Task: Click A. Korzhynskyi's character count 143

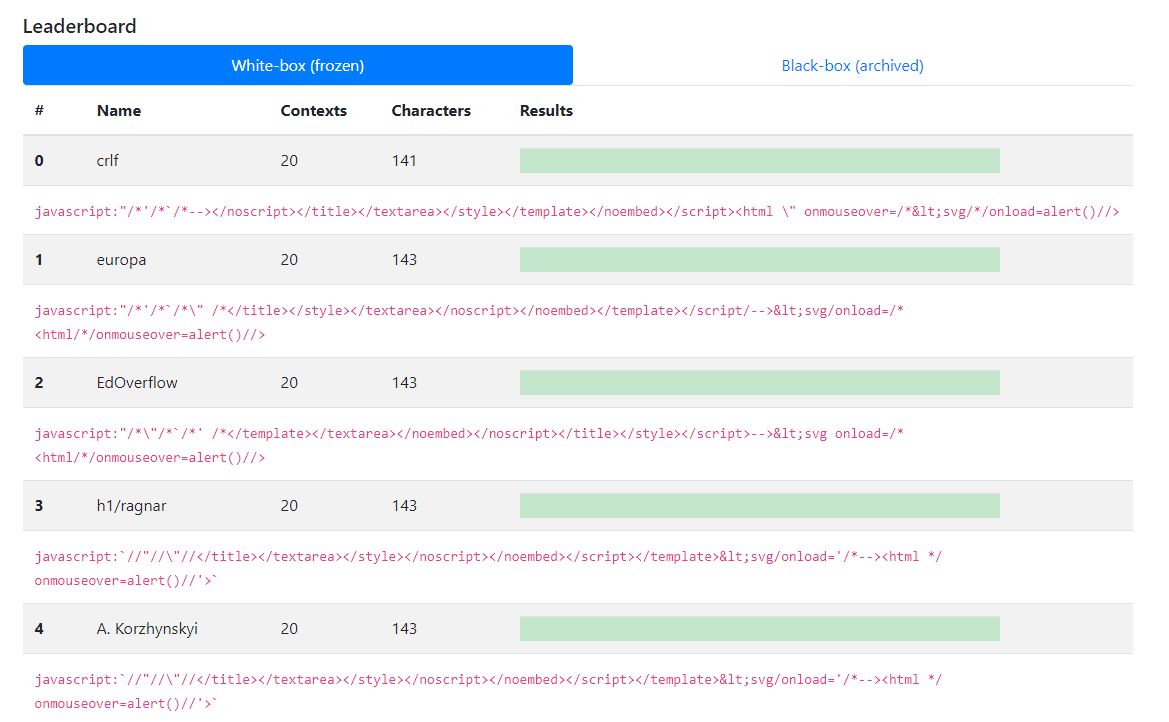Action: (x=404, y=629)
